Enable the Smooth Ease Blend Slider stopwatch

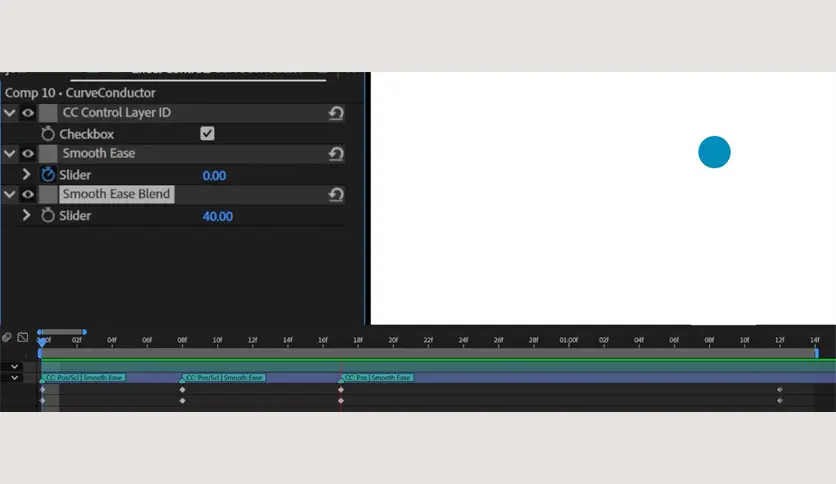point(48,215)
